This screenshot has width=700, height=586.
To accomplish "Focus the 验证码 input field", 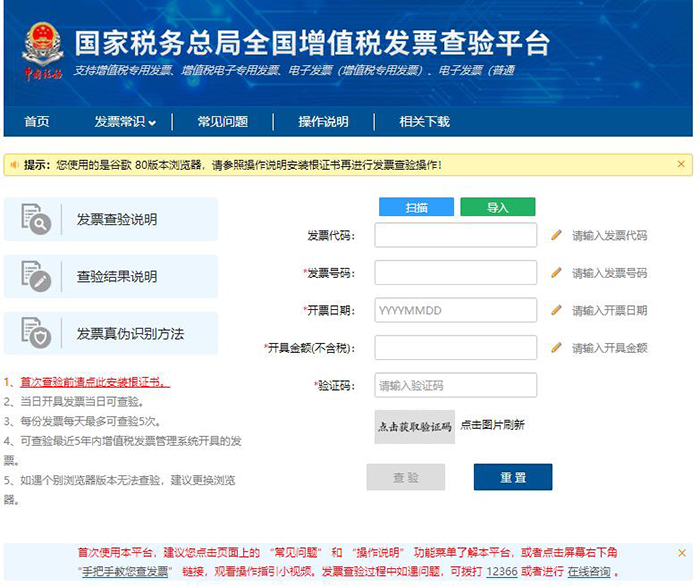I will pyautogui.click(x=456, y=385).
